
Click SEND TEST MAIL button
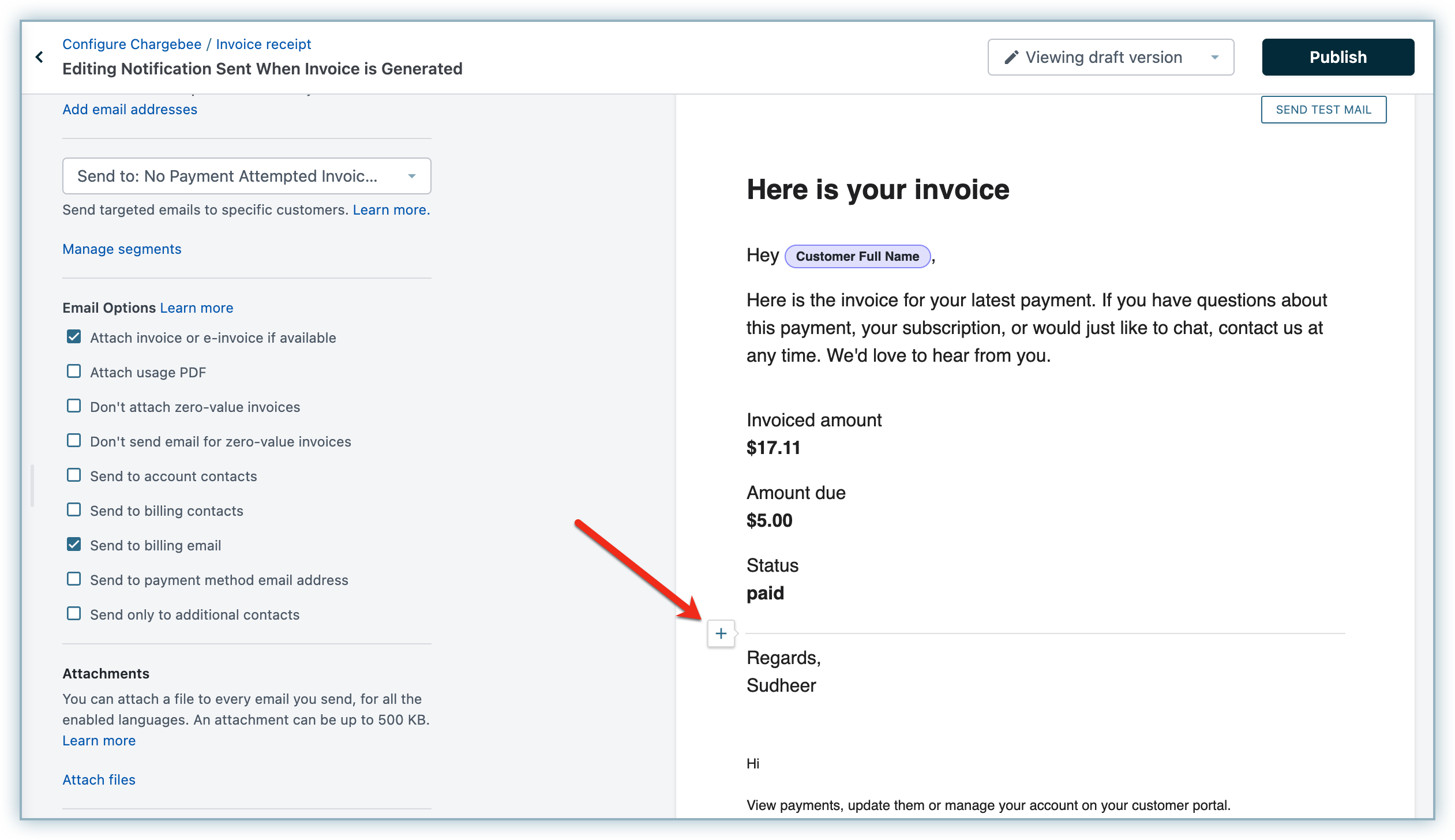coord(1323,110)
